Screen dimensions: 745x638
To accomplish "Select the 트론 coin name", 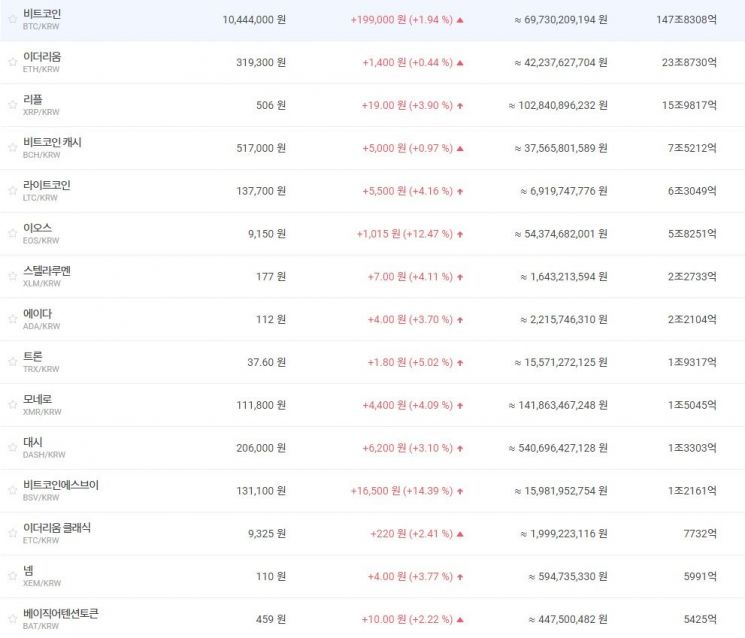I will click(33, 356).
